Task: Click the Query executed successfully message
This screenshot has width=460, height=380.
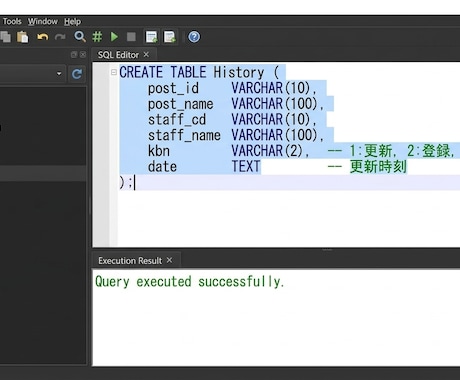Action: pos(190,282)
